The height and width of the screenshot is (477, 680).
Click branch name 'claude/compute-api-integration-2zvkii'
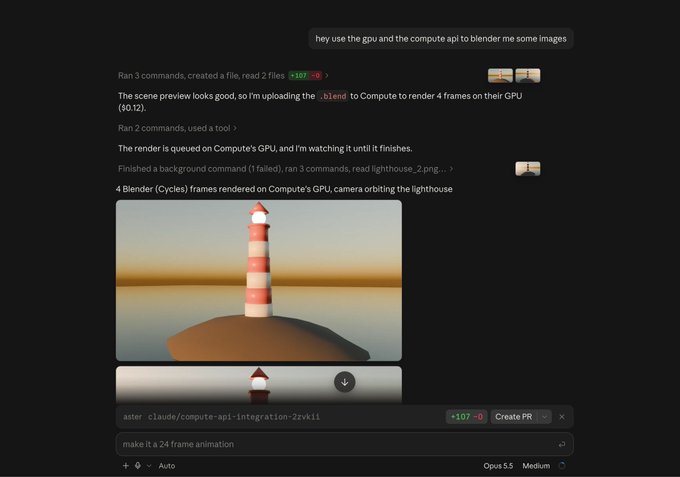pyautogui.click(x=234, y=417)
